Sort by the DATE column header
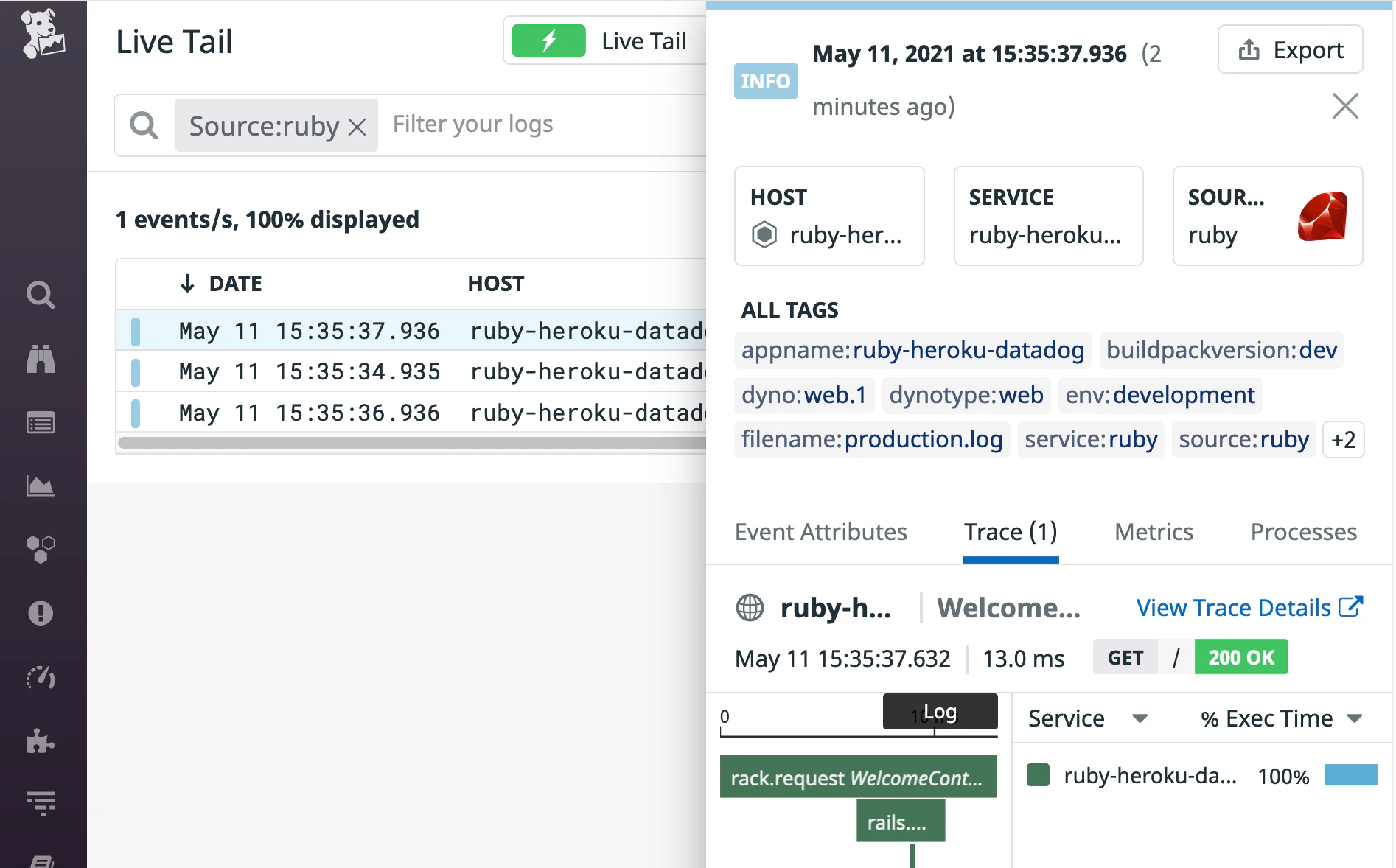 (x=235, y=284)
